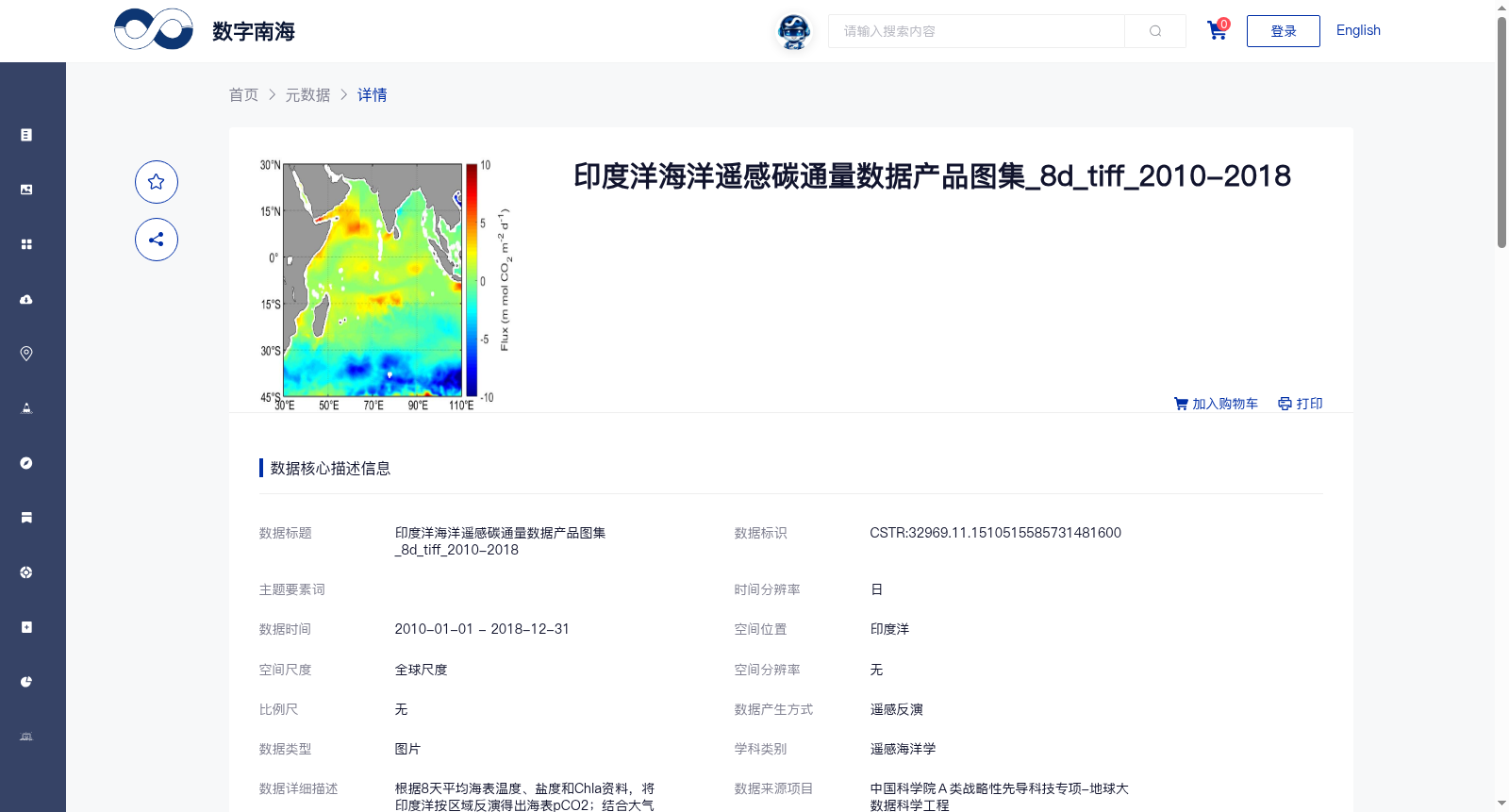Screen dimensions: 1509x812
Task: Open the document list icon in sidebar
Action: (26, 135)
